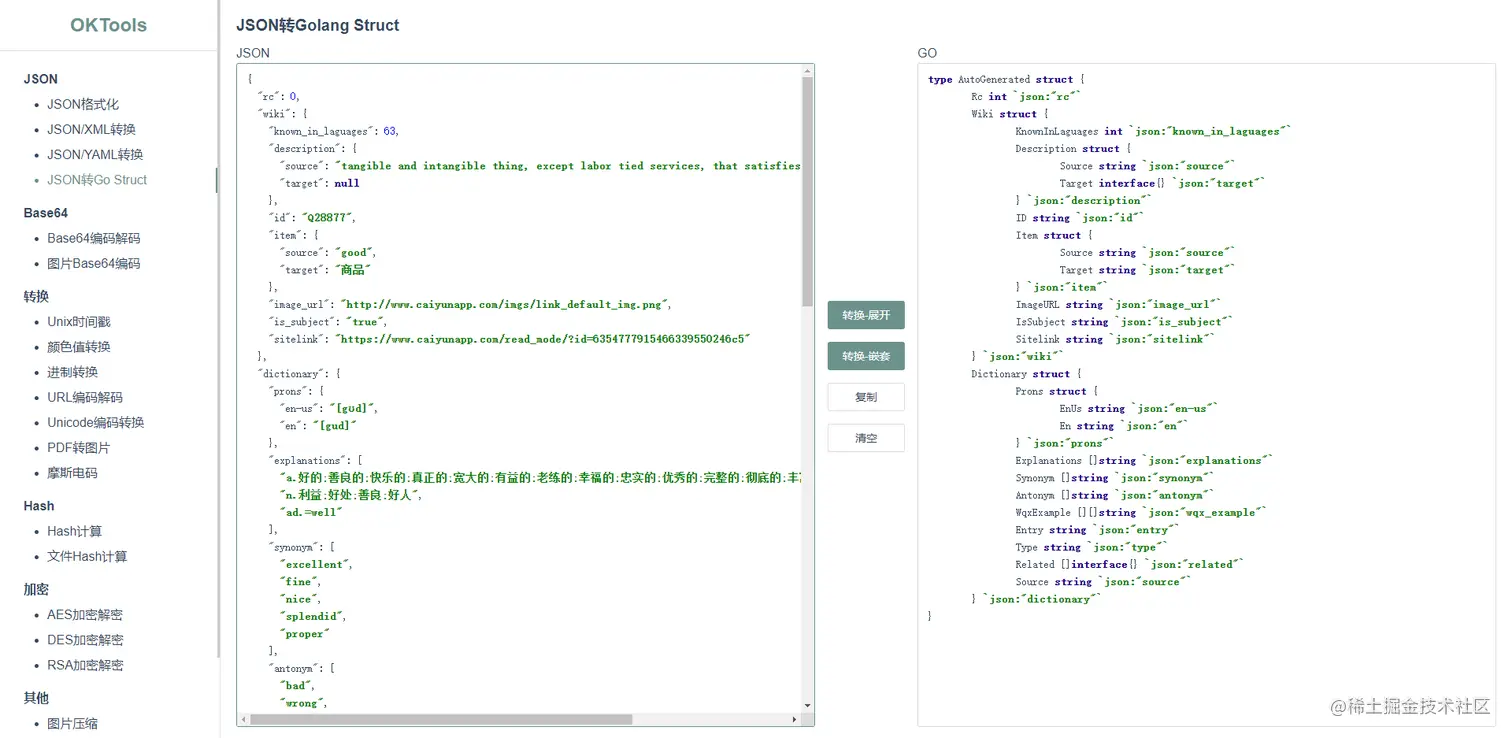This screenshot has height=738, width=1512.
Task: Open RSA加密解密 tool
Action: coord(85,665)
